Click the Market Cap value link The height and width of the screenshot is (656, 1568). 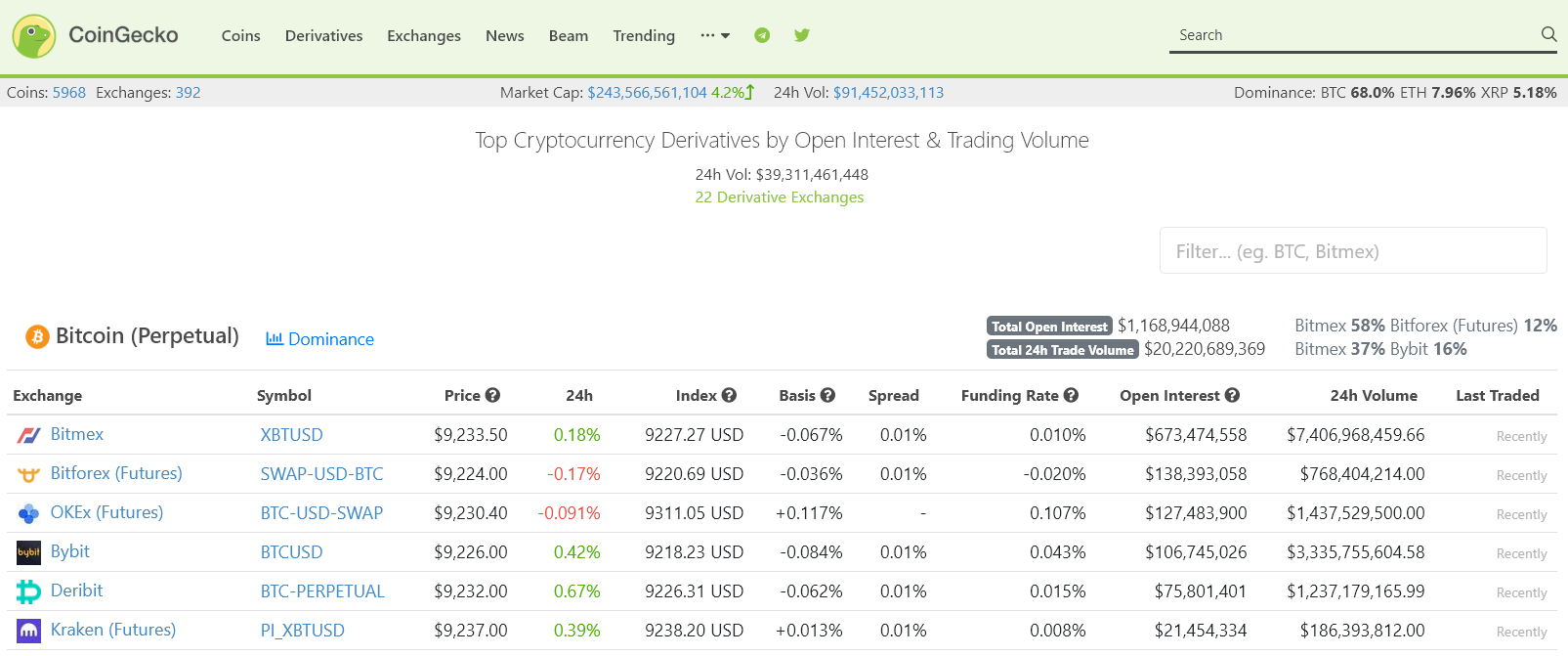pos(647,93)
